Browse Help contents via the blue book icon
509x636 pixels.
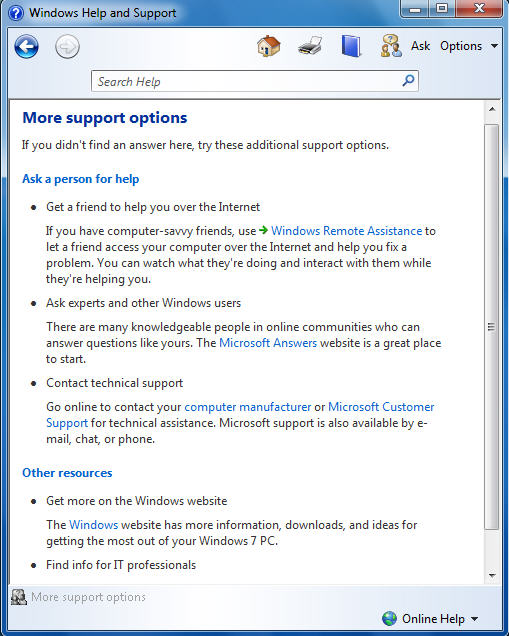pyautogui.click(x=351, y=46)
